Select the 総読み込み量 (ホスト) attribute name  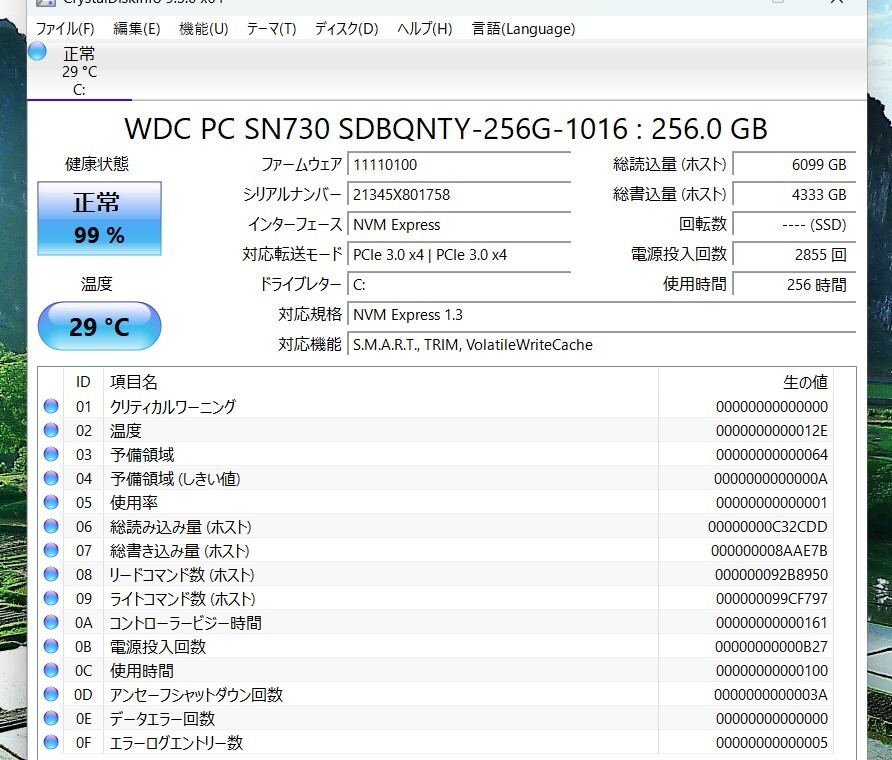click(x=180, y=527)
